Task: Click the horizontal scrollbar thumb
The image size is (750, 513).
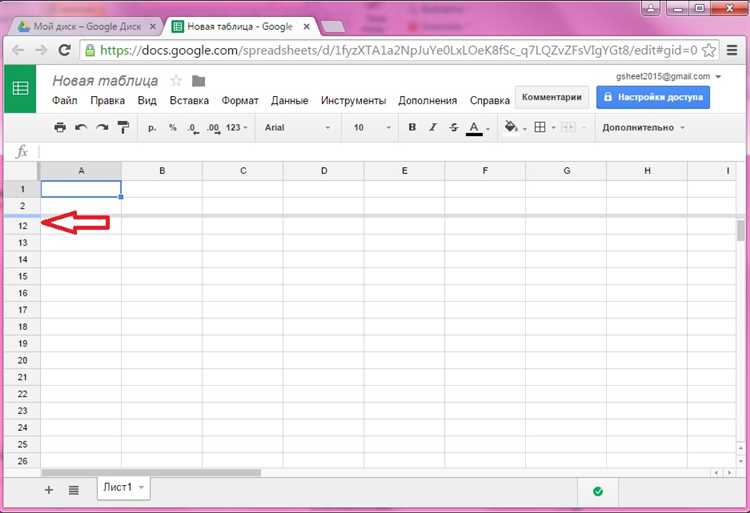Action: coord(151,473)
